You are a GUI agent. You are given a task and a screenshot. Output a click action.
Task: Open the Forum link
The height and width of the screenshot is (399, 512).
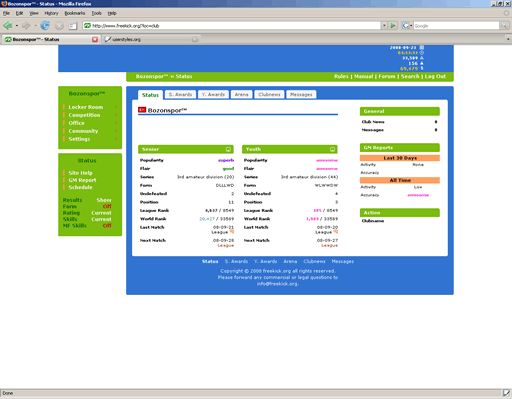pos(387,76)
